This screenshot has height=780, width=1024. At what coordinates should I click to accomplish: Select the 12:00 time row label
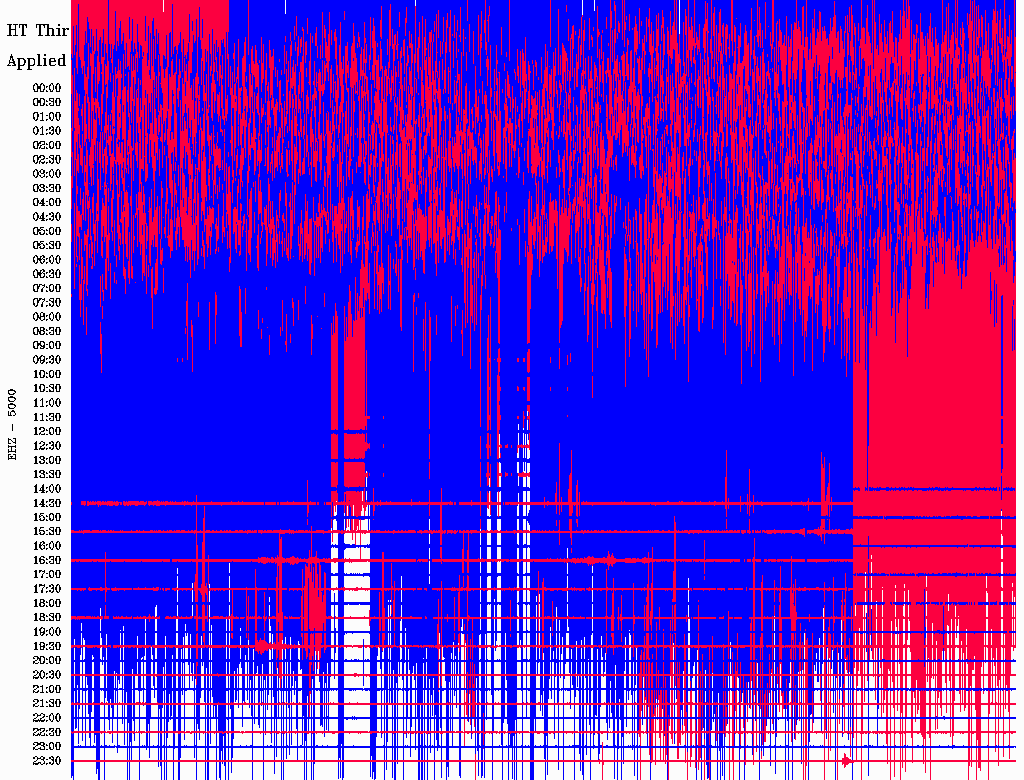coord(47,431)
